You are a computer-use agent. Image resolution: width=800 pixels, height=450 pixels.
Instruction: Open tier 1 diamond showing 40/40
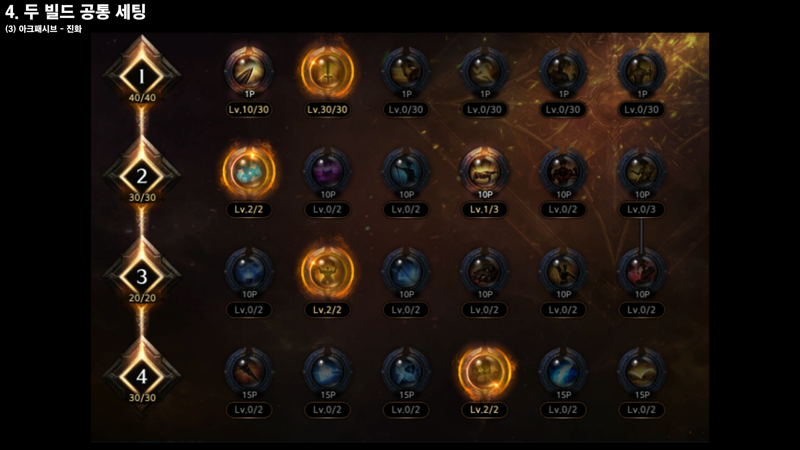tap(142, 77)
